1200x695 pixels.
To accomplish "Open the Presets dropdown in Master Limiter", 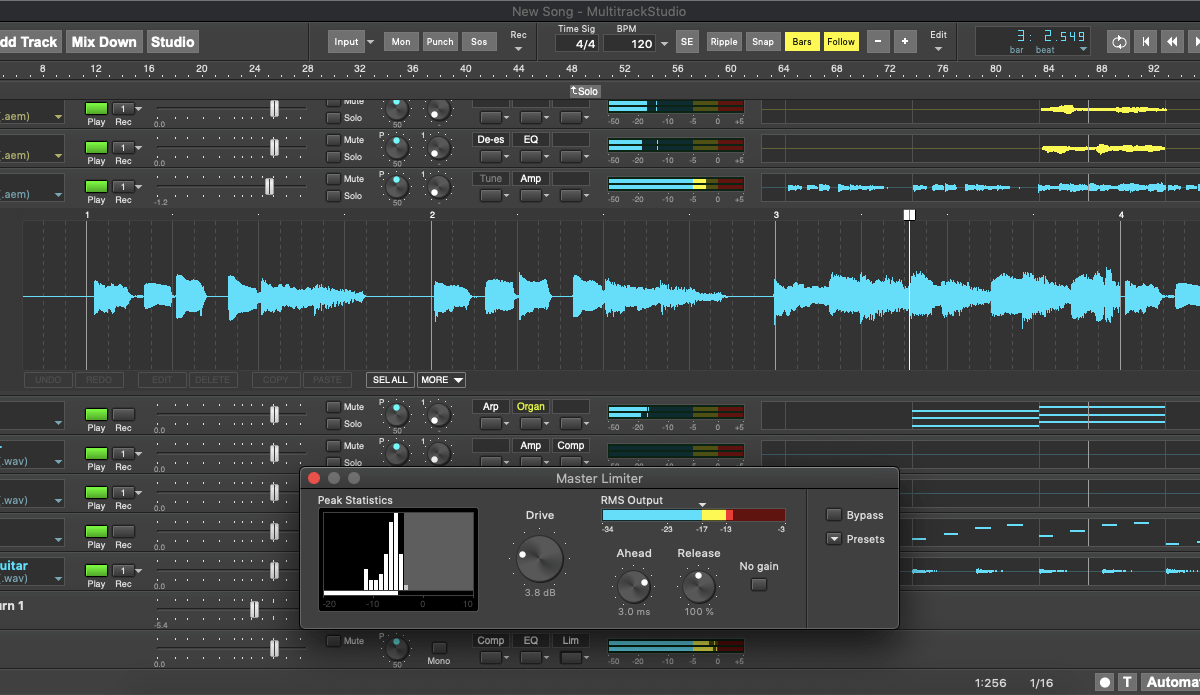I will coord(834,539).
